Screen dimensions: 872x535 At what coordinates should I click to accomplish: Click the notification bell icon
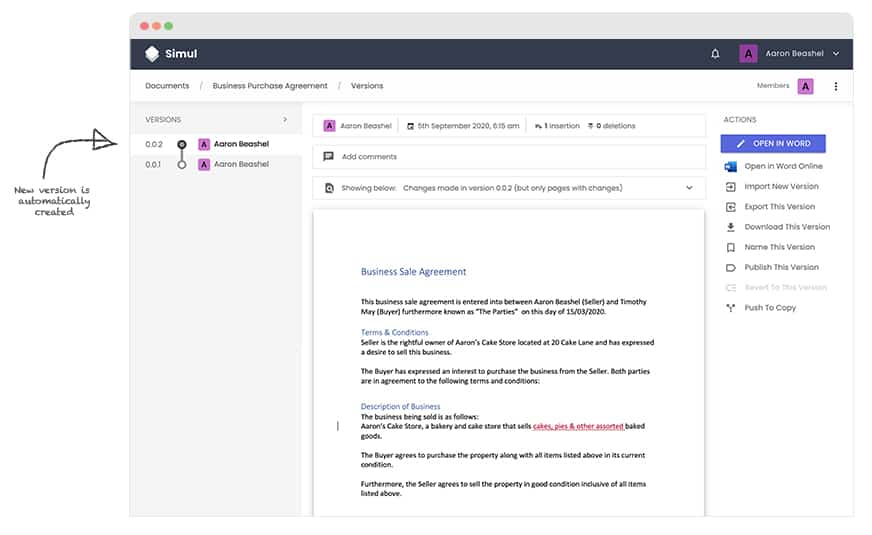tap(715, 54)
